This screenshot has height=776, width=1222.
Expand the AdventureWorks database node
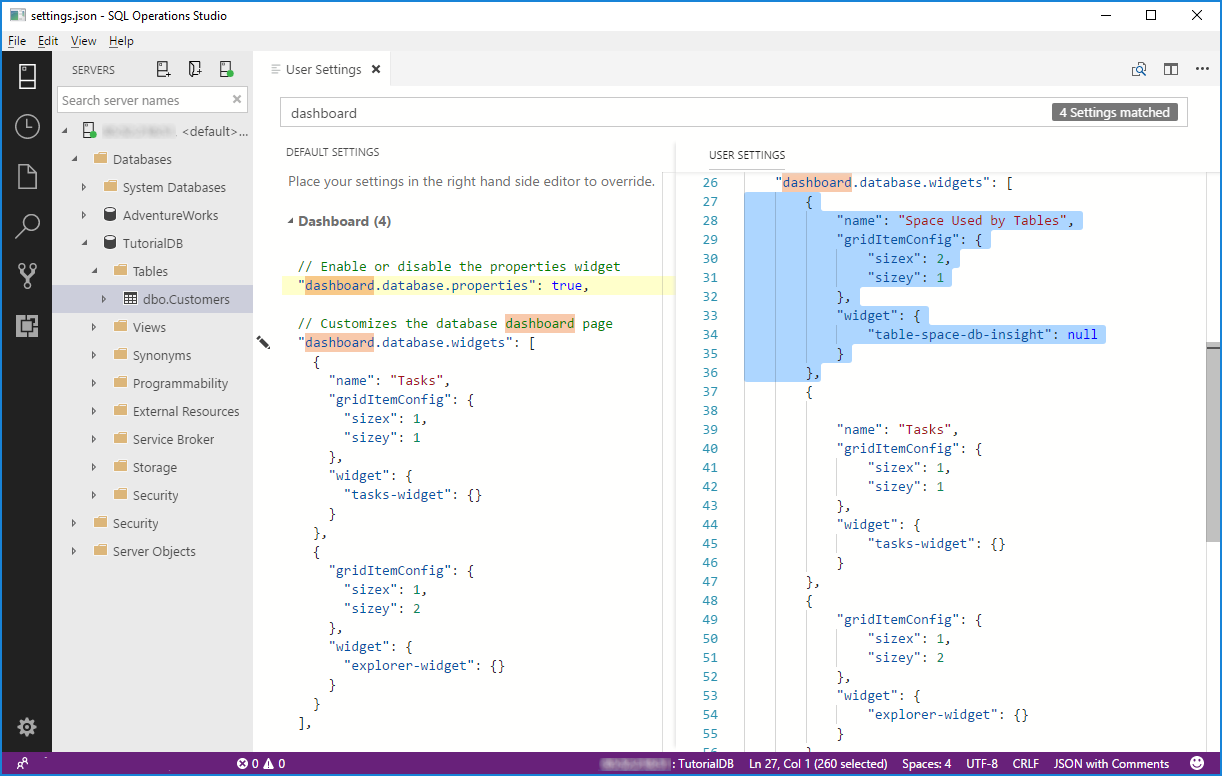pos(85,215)
